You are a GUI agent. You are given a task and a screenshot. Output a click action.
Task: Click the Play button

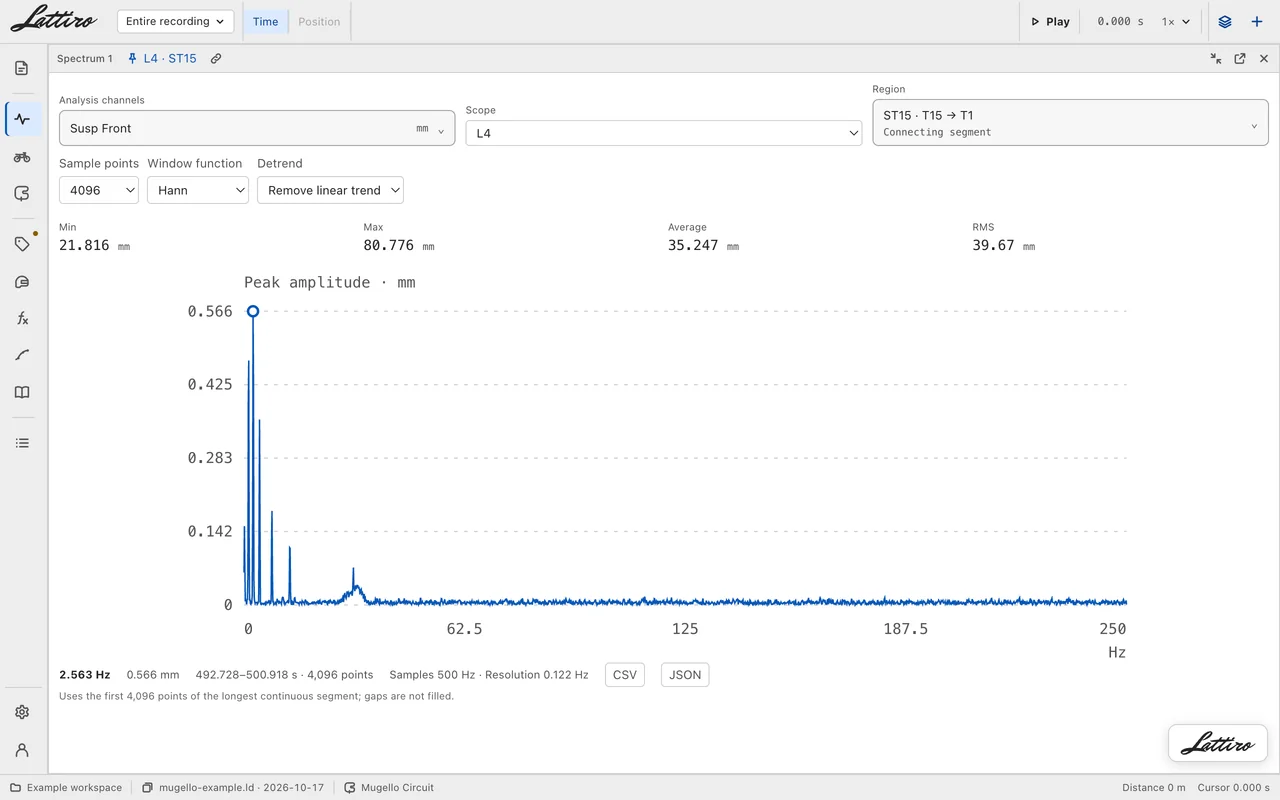coord(1050,21)
